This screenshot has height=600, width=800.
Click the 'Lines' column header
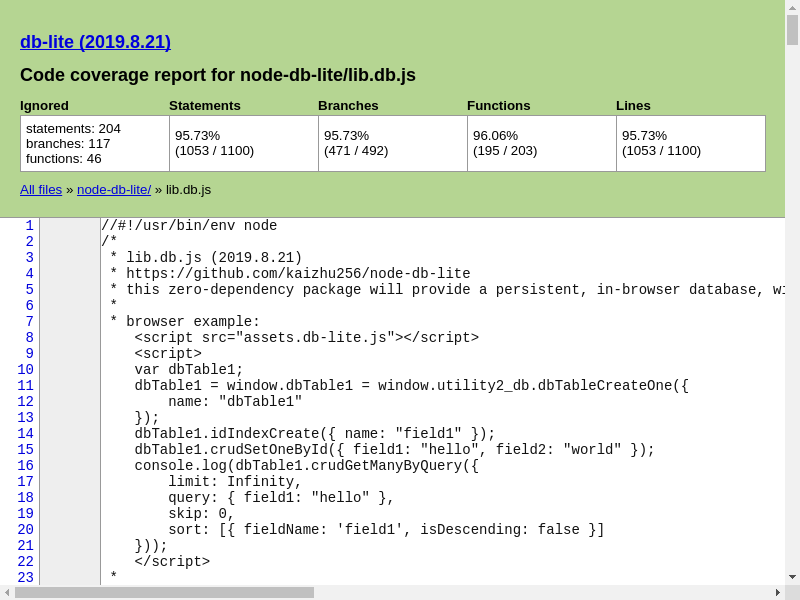633,106
